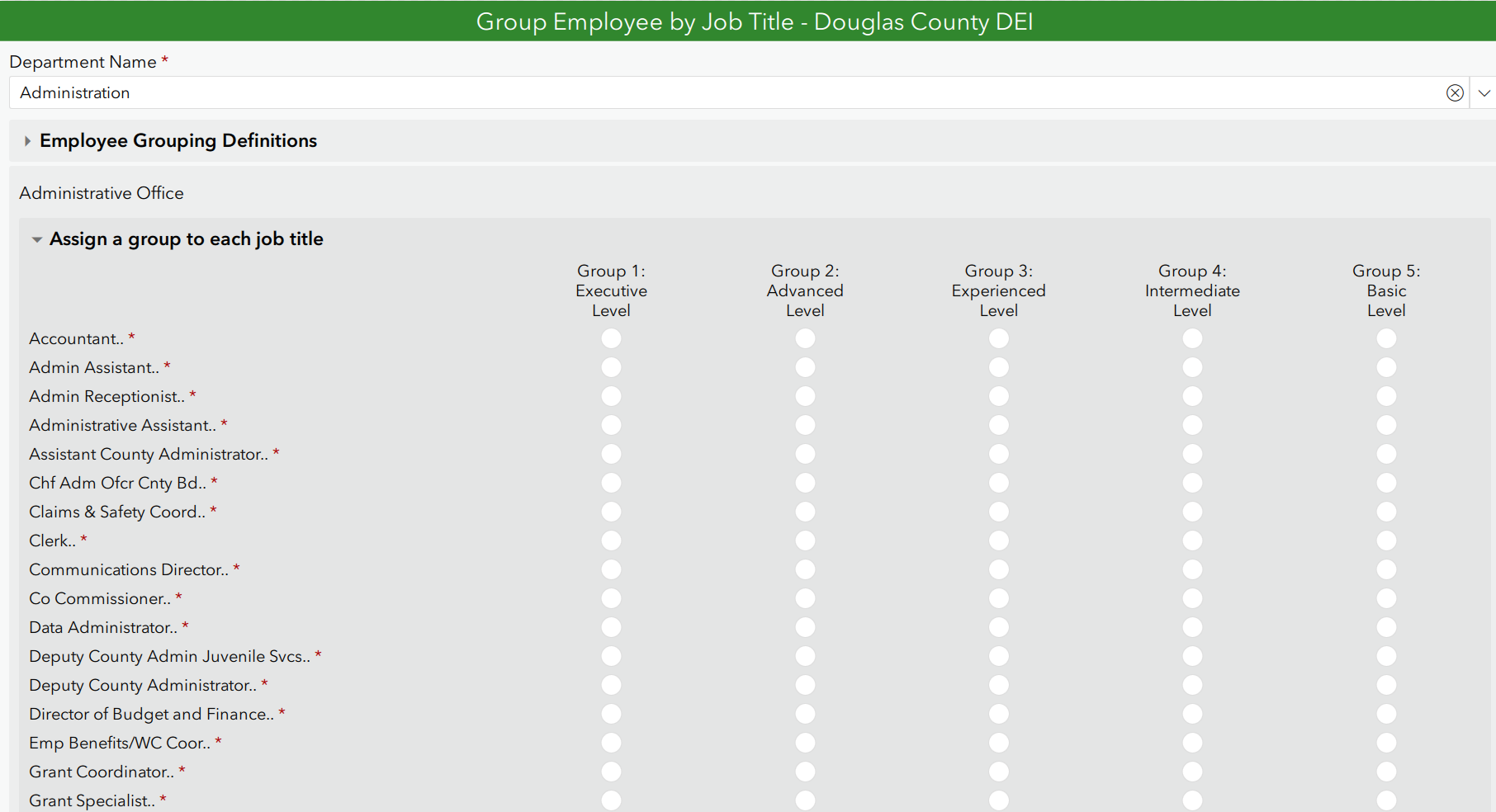Viewport: 1496px width, 812px height.
Task: Assign Deputy County Administrator to Group 5
Action: coord(1386,685)
